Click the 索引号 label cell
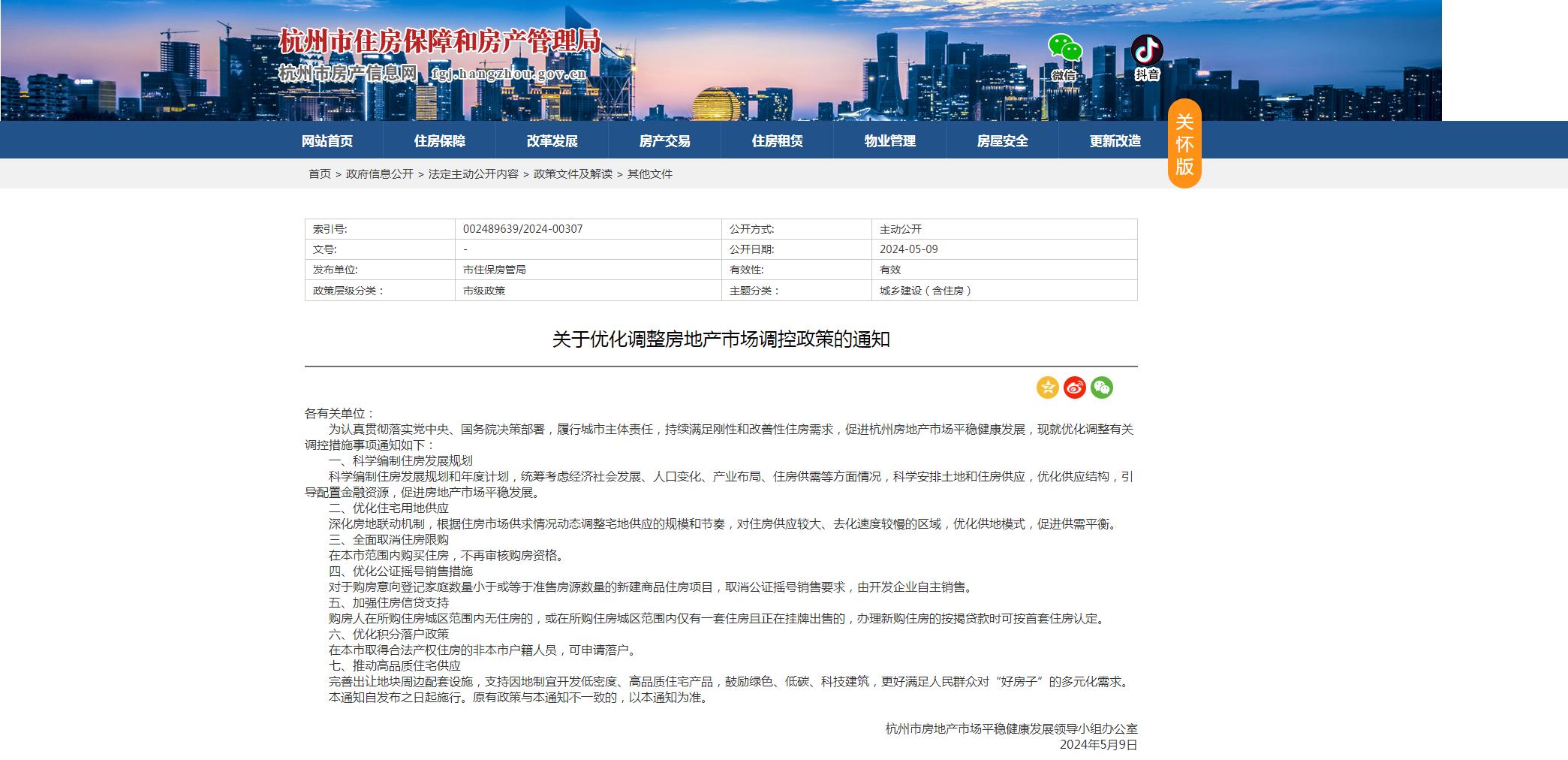Image resolution: width=1568 pixels, height=760 pixels. click(380, 229)
